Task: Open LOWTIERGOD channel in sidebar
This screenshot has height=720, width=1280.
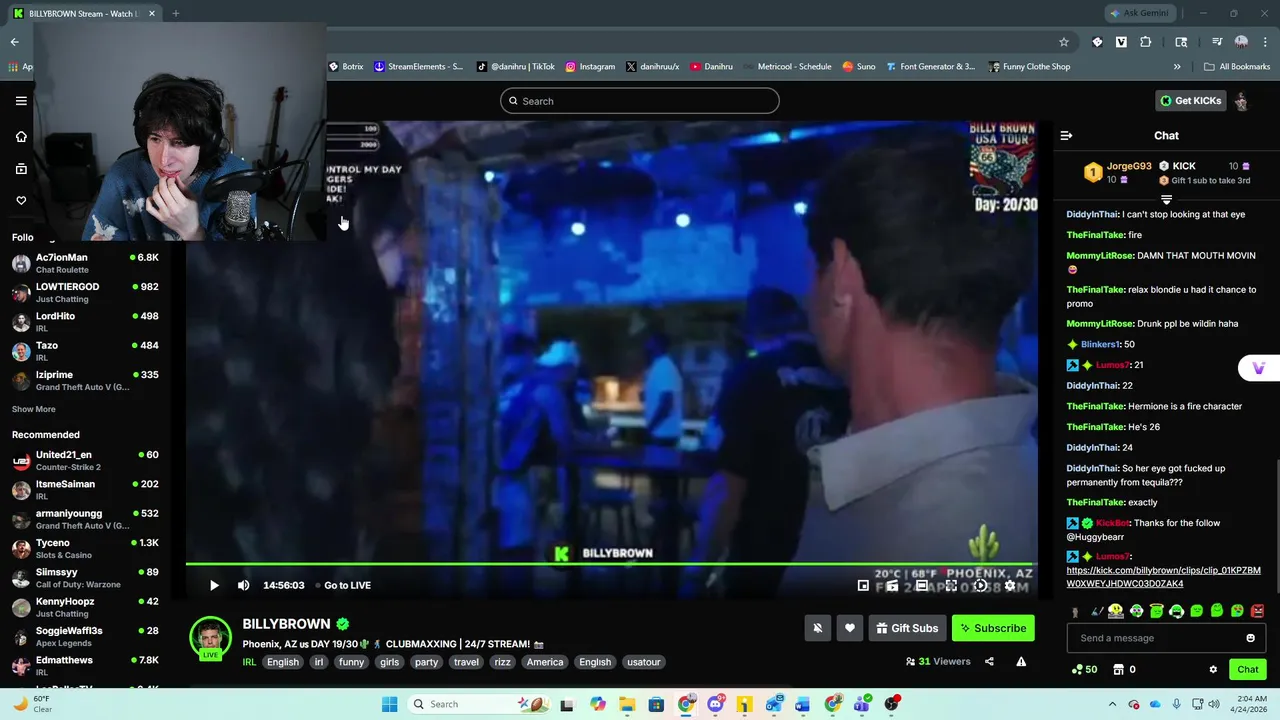Action: 85,292
